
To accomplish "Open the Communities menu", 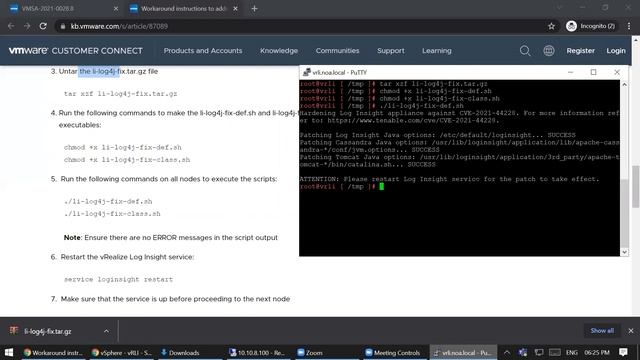I will tap(338, 51).
